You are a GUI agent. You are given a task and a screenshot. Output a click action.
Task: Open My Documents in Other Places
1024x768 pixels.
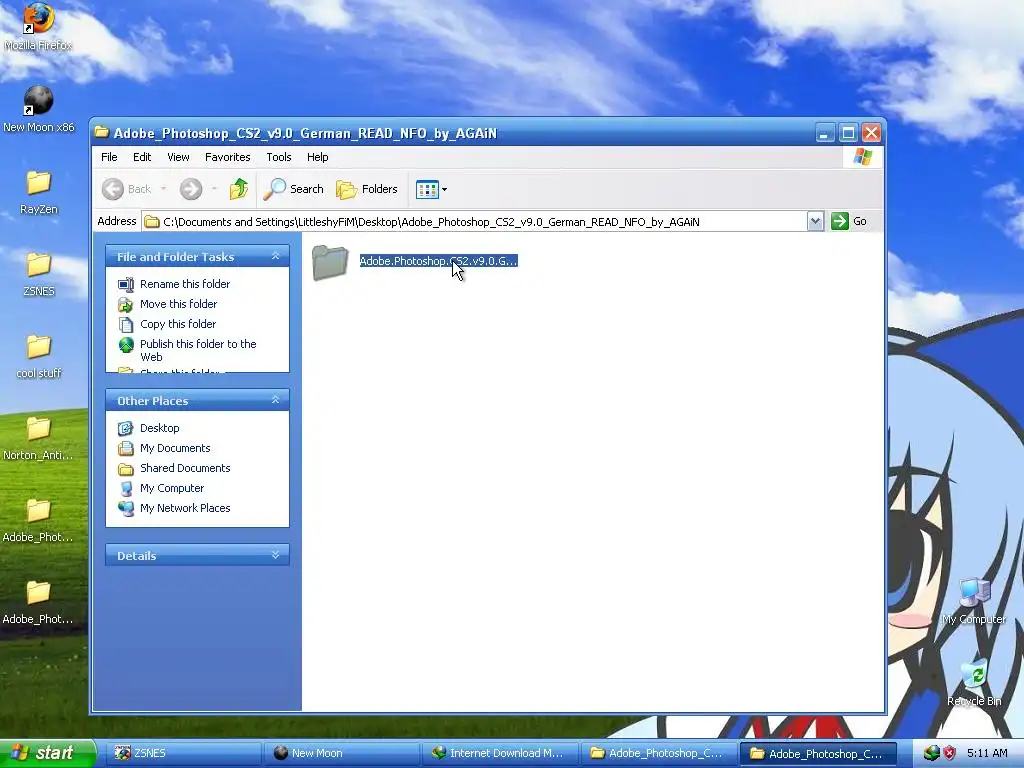pyautogui.click(x=175, y=448)
